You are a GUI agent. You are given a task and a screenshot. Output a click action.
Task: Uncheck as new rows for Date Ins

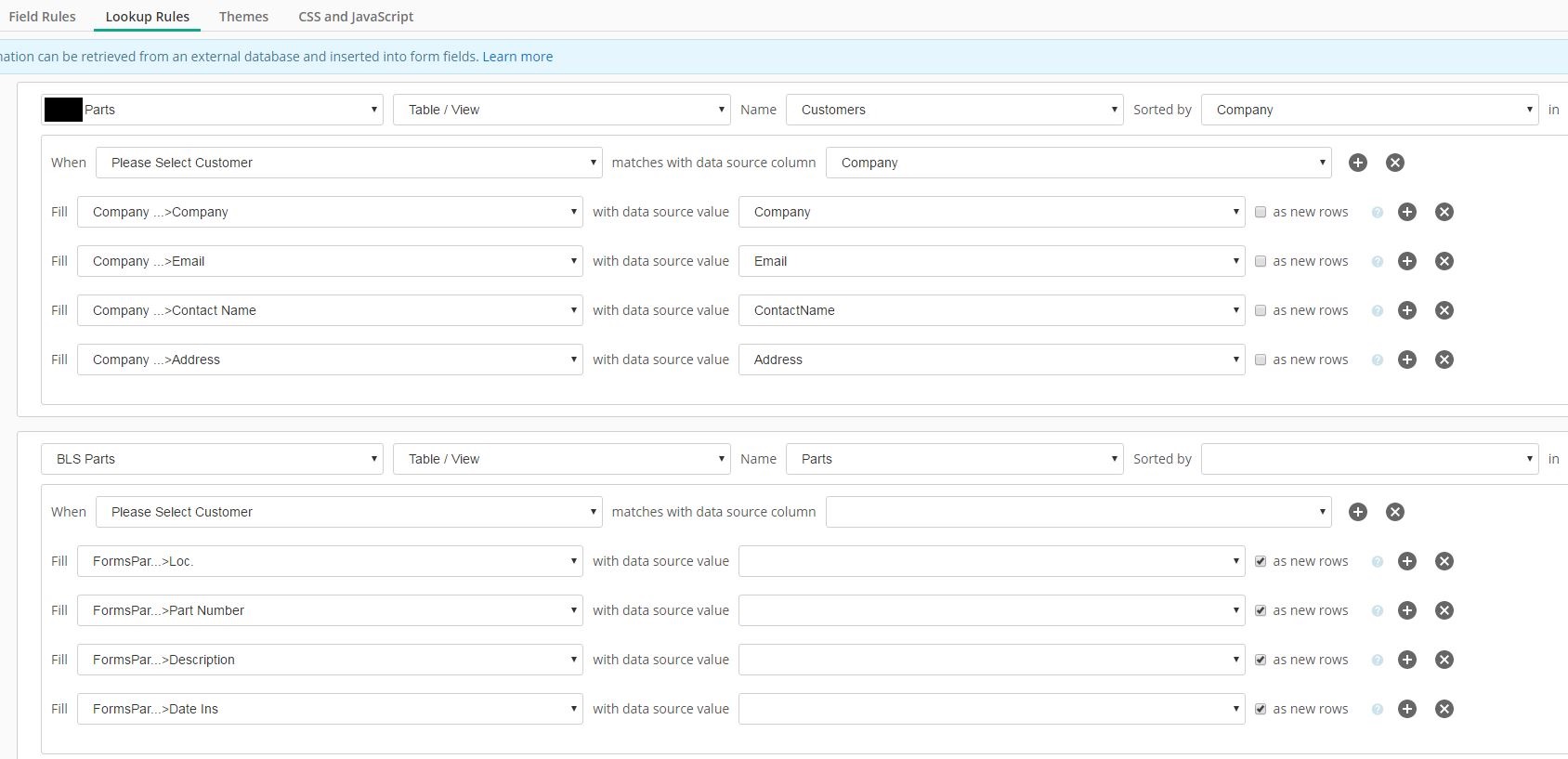1261,709
